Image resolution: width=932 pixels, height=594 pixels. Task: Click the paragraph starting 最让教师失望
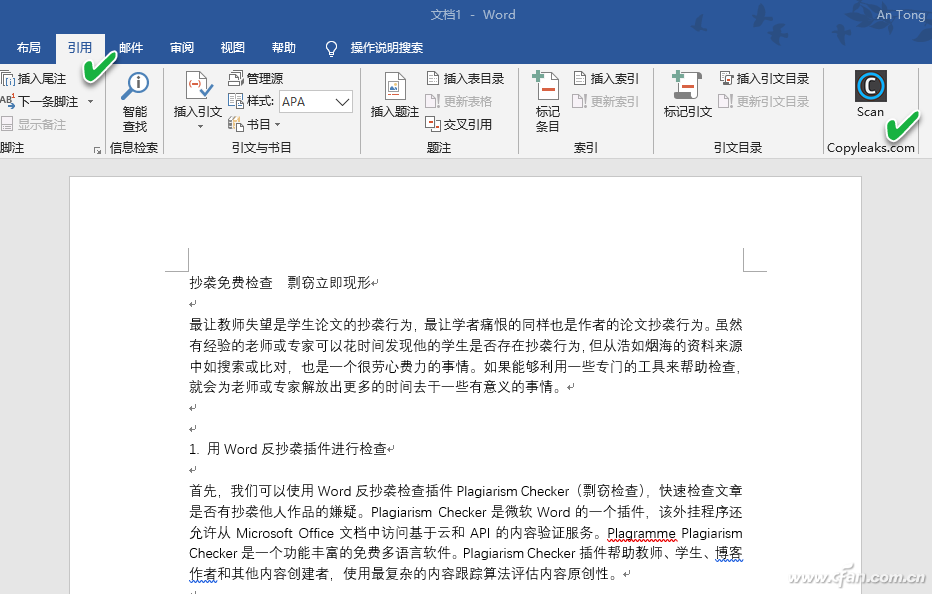tap(466, 356)
